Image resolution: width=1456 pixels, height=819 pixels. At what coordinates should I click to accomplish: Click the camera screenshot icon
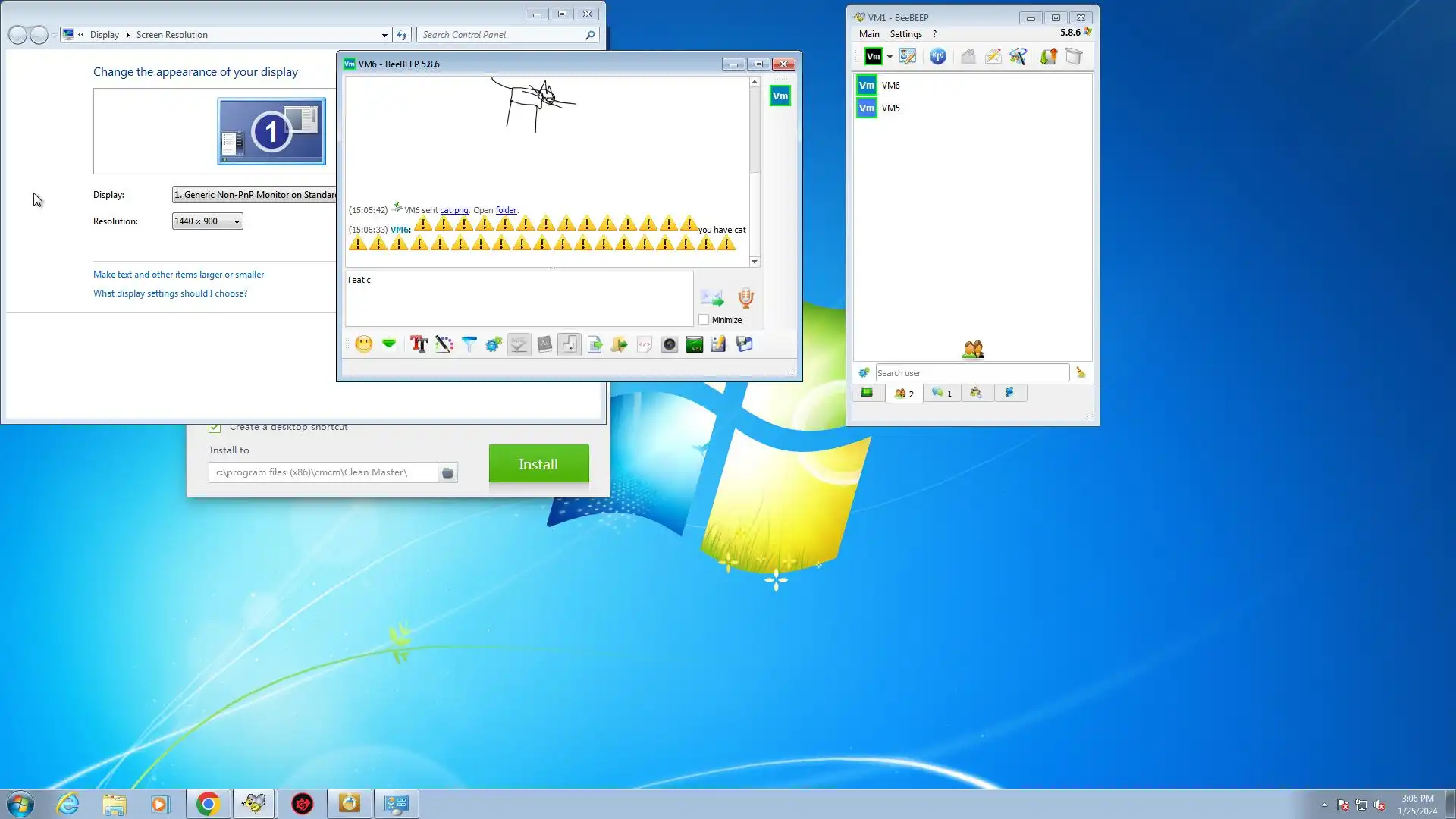coord(669,344)
